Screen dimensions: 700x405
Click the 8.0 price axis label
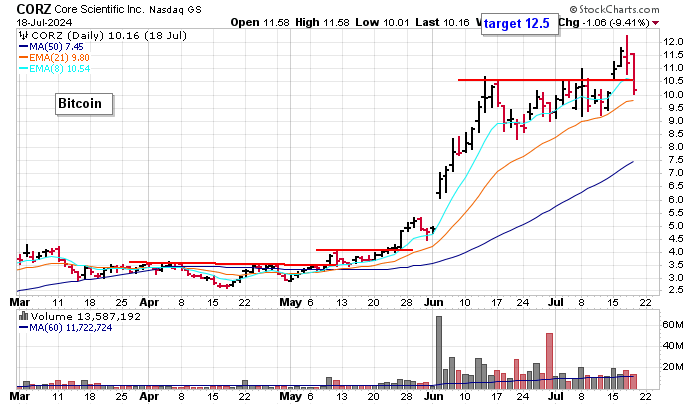pos(674,147)
